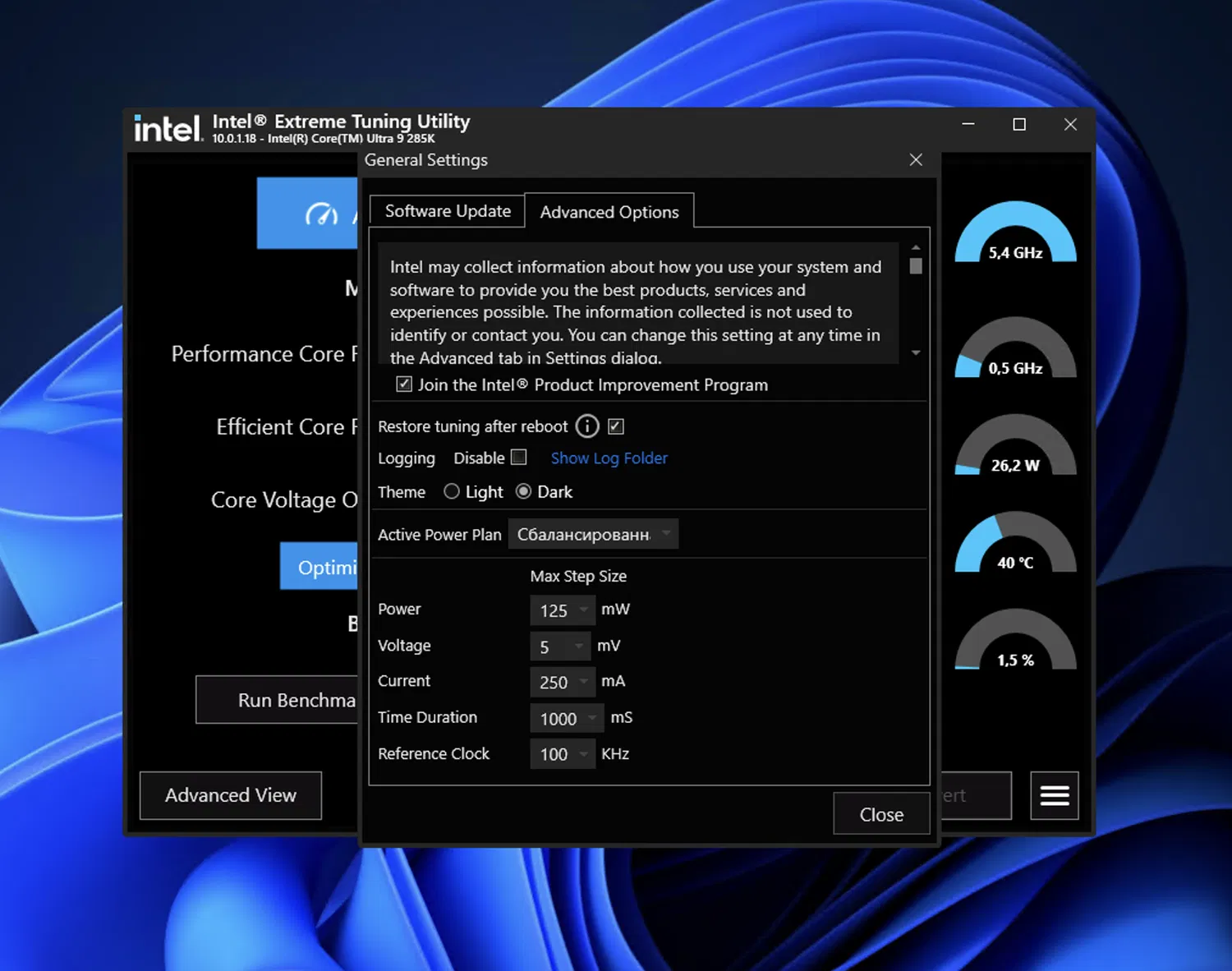Open the hamburger menu in the main window
Screen dimensions: 1232x971
1055,795
